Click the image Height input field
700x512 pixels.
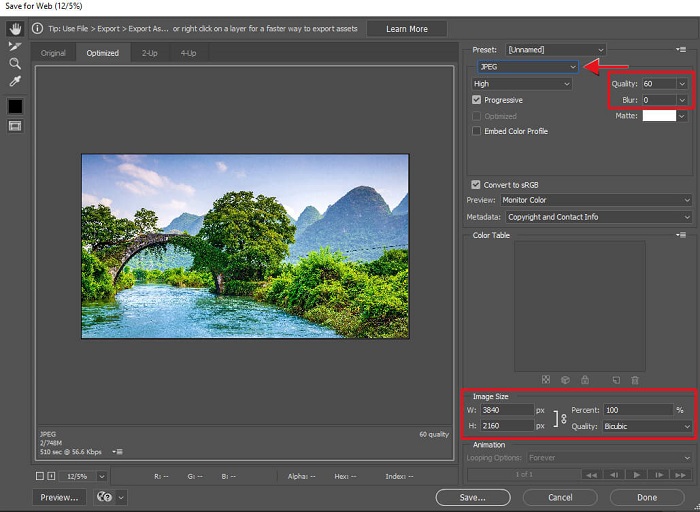tap(507, 426)
